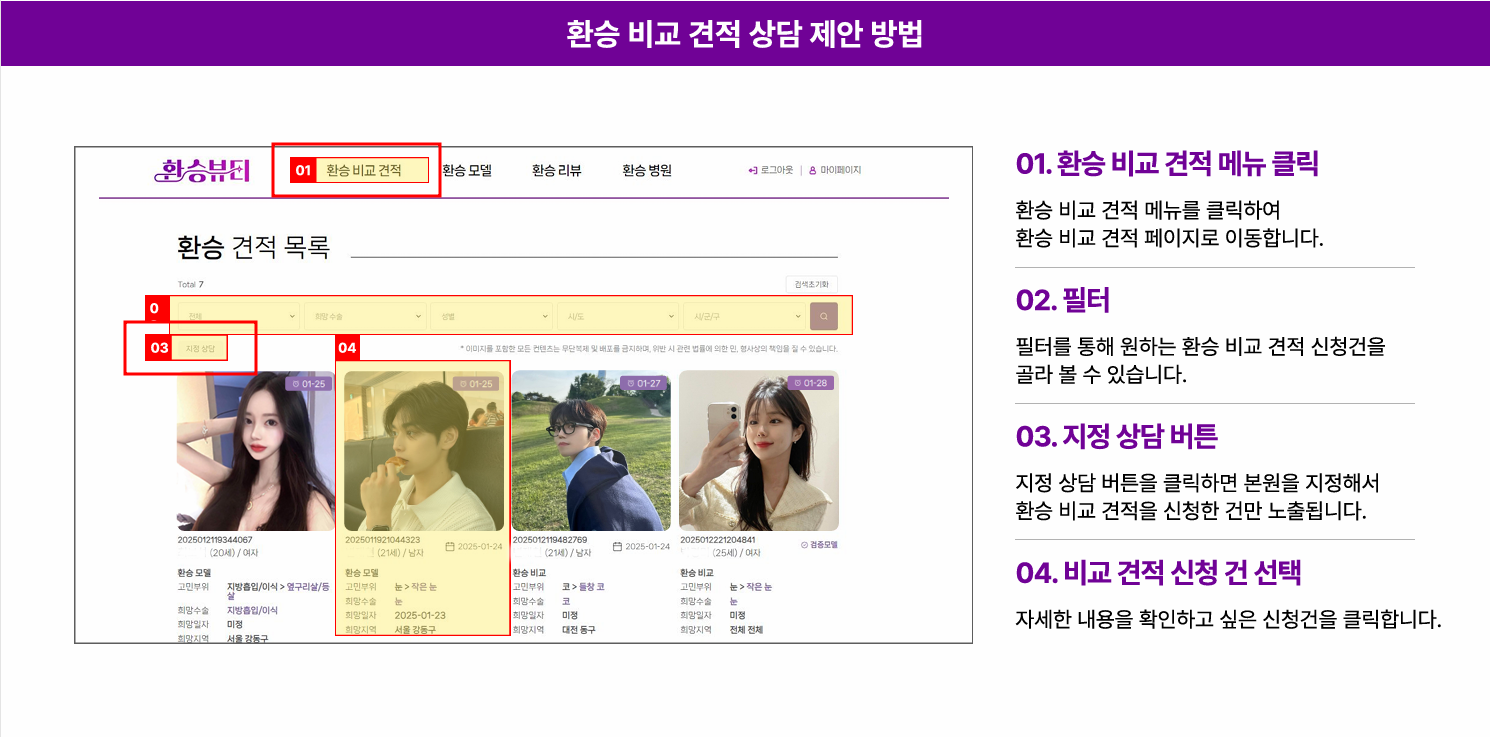The width and height of the screenshot is (1490, 737).
Task: Open the 전체 category dropdown
Action: pos(237,316)
